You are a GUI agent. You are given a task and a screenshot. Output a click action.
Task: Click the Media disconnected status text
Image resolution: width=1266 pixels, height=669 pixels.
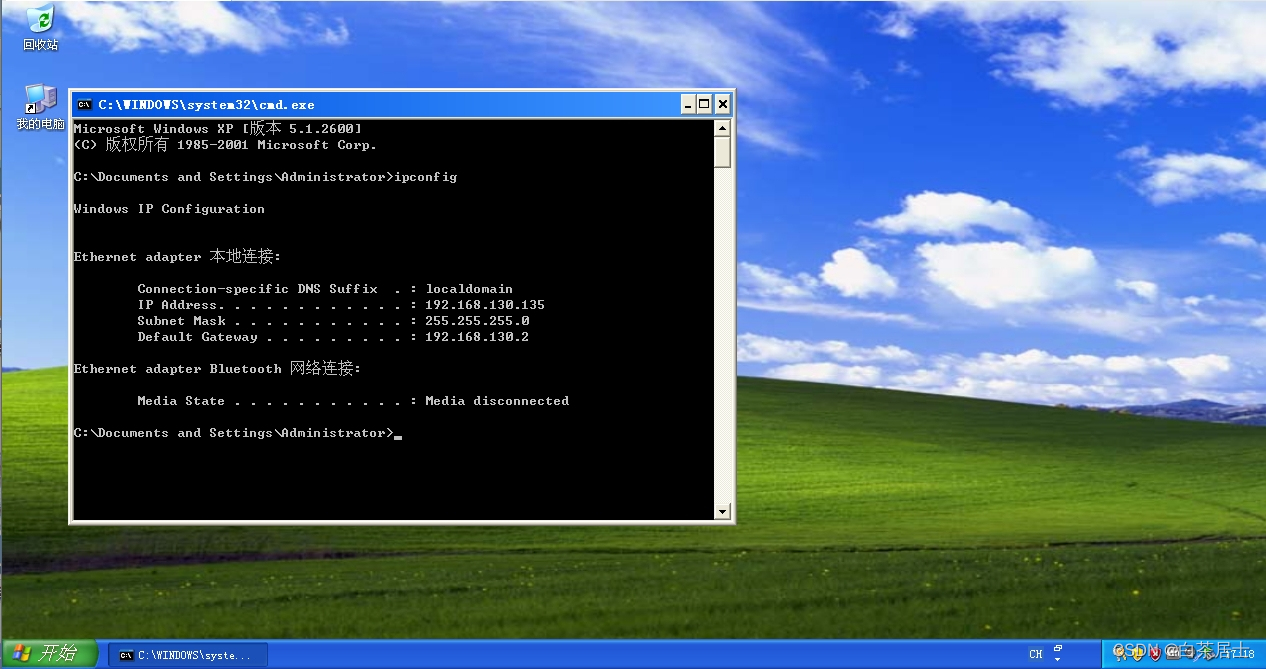[x=497, y=401]
